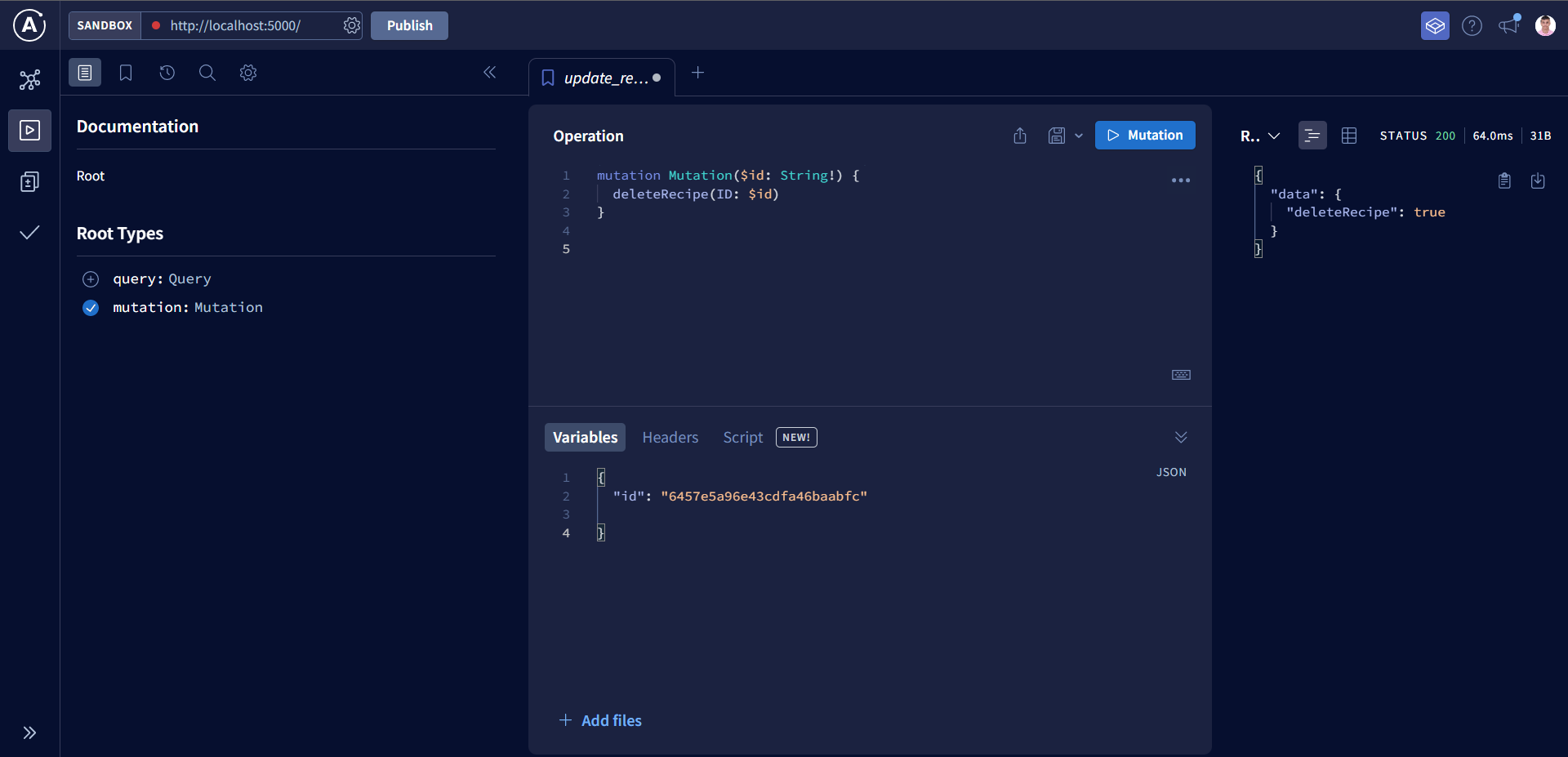Open connection settings gear next to URL
The image size is (1568, 757).
tap(352, 25)
